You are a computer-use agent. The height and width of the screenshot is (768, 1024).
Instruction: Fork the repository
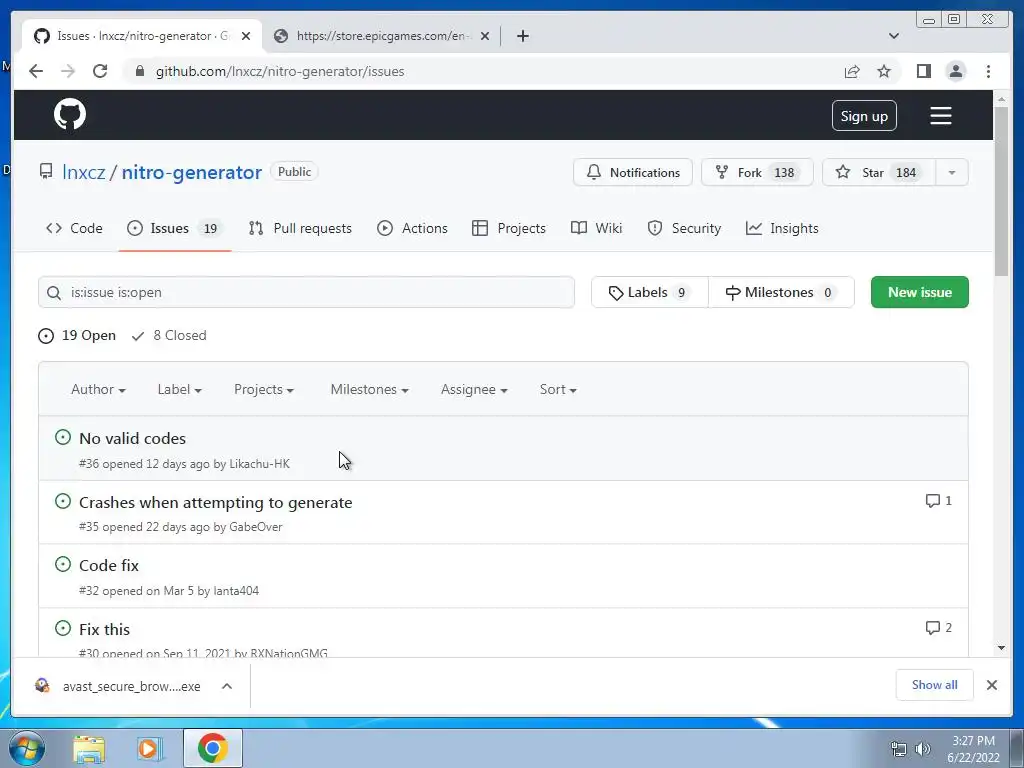757,172
